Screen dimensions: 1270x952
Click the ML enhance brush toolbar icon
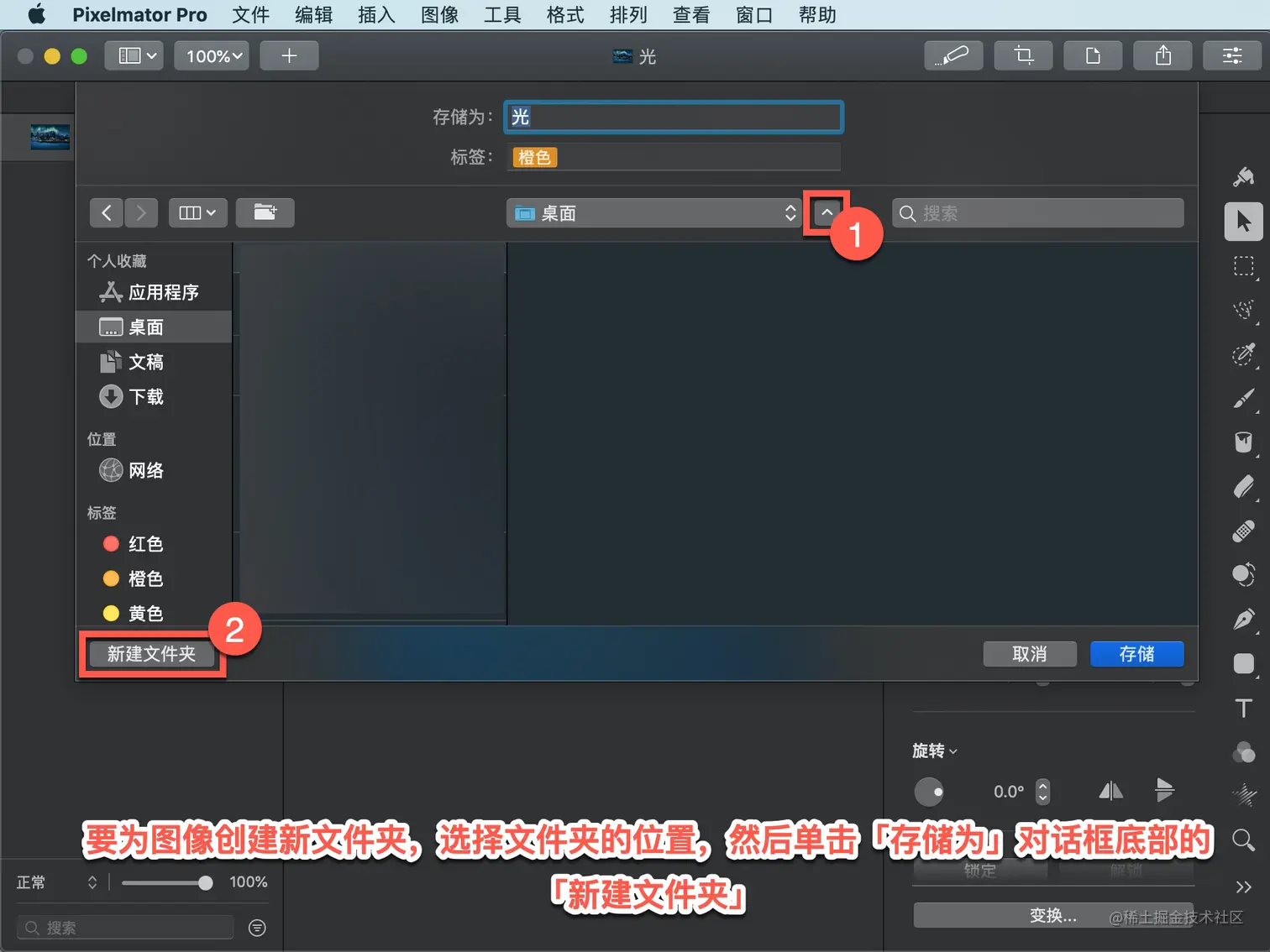click(x=953, y=55)
